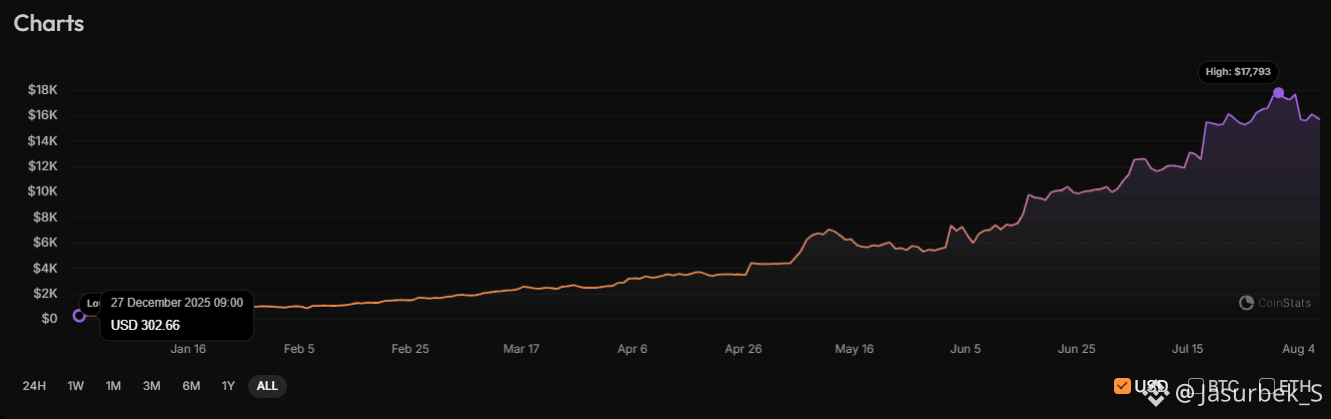Click the High $17,793 peak marker
The image size is (1331, 419).
tap(1278, 93)
